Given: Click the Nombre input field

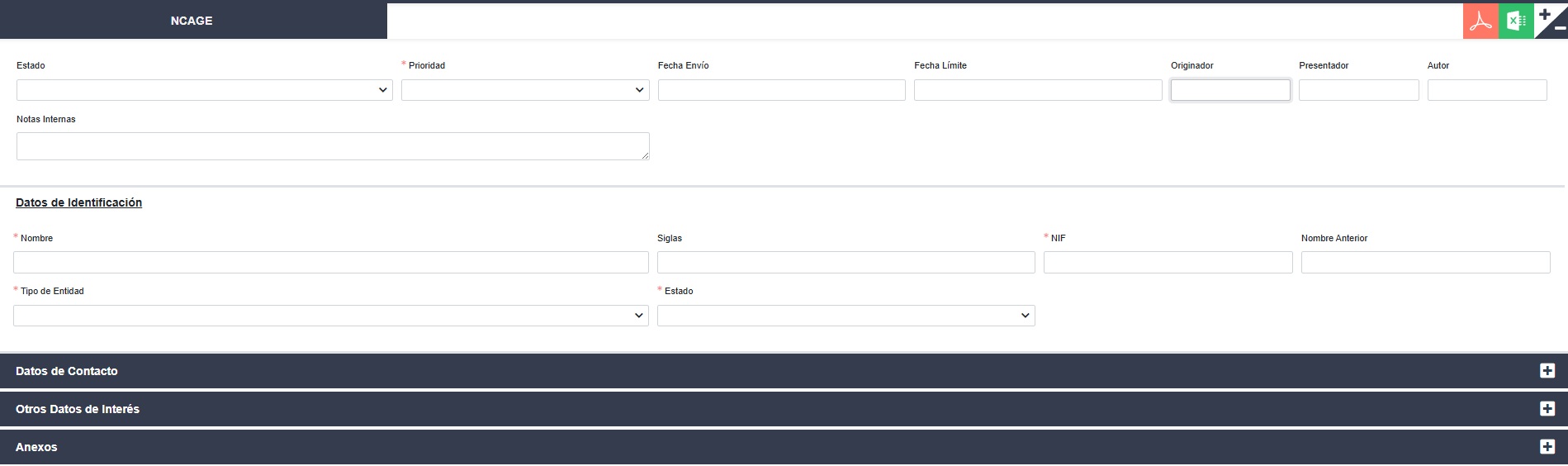Looking at the screenshot, I should 331,263.
